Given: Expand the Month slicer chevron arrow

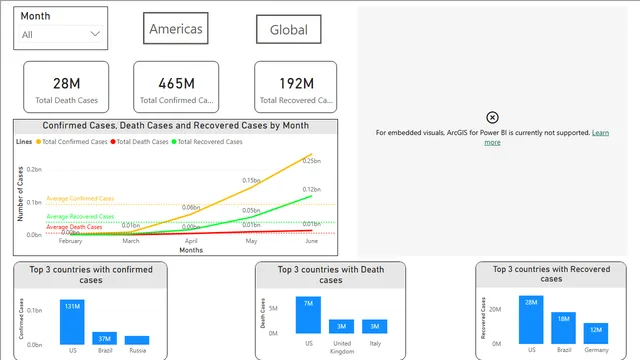Looking at the screenshot, I should (95, 34).
